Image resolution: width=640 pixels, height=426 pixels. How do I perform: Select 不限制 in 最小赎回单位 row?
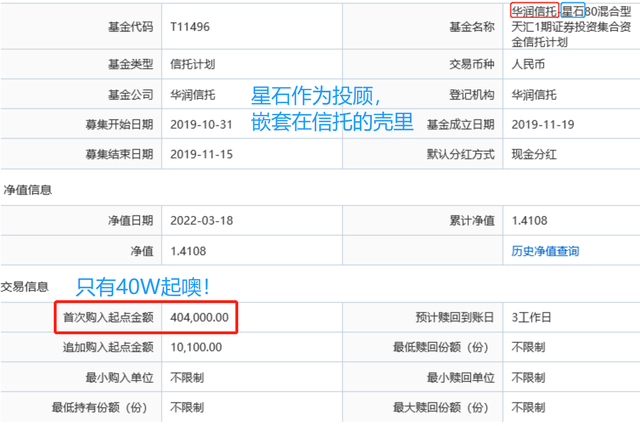[x=528, y=377]
